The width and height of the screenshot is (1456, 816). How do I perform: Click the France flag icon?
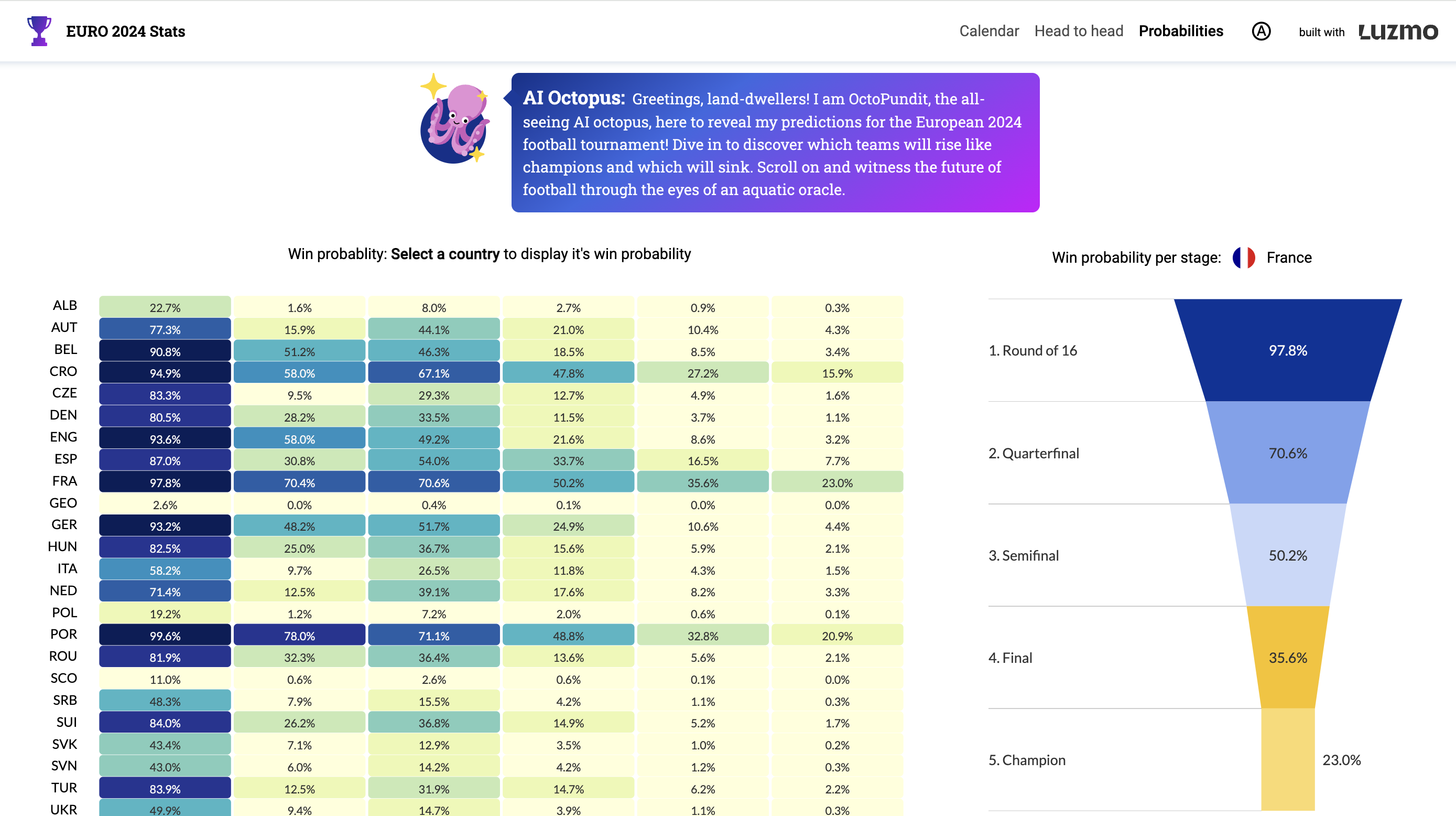click(x=1243, y=258)
